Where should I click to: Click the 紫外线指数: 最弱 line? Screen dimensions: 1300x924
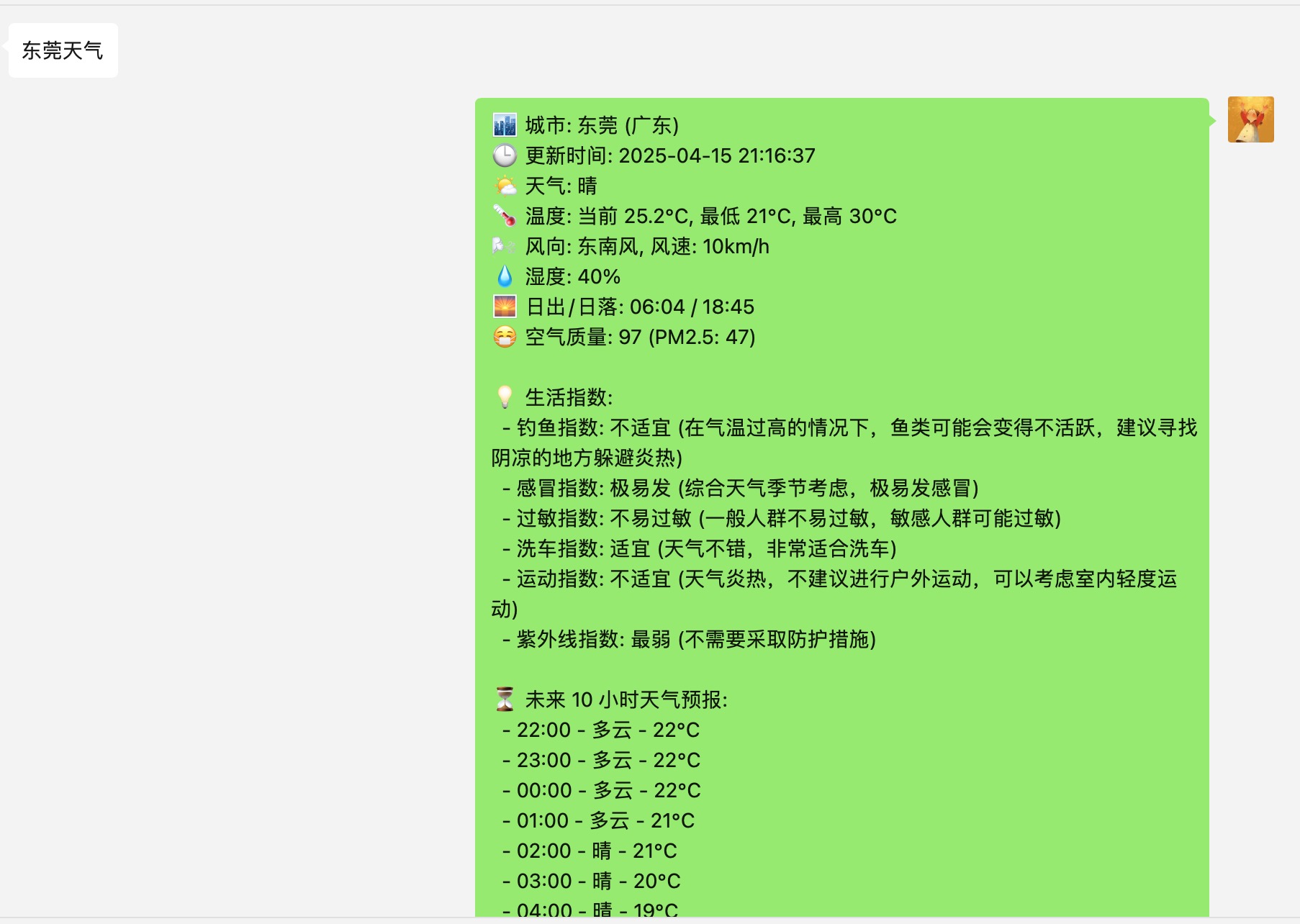(x=690, y=639)
